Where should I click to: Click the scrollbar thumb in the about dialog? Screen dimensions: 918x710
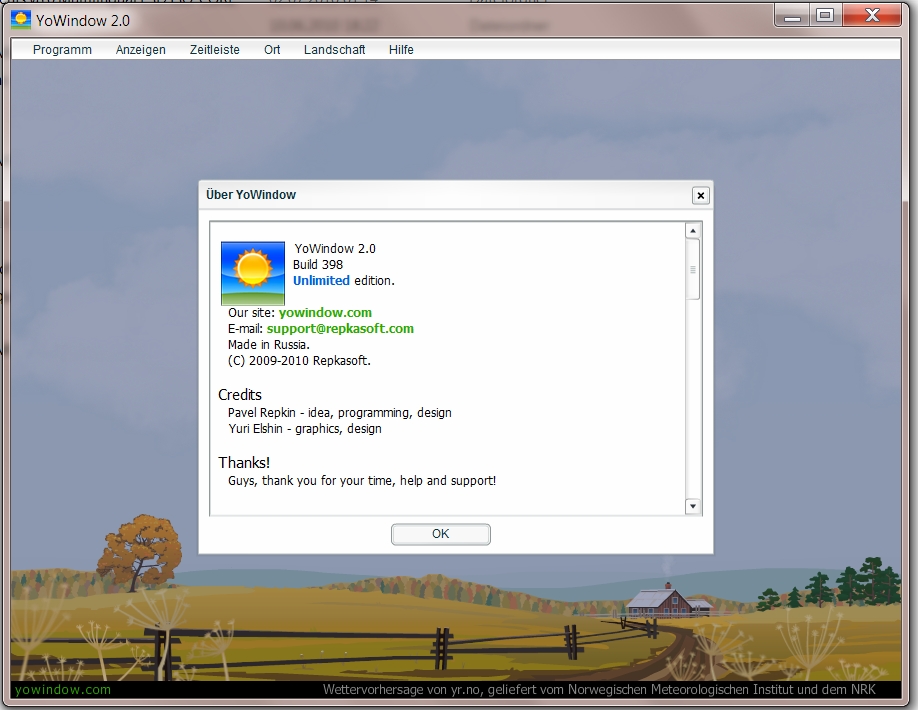(x=693, y=269)
